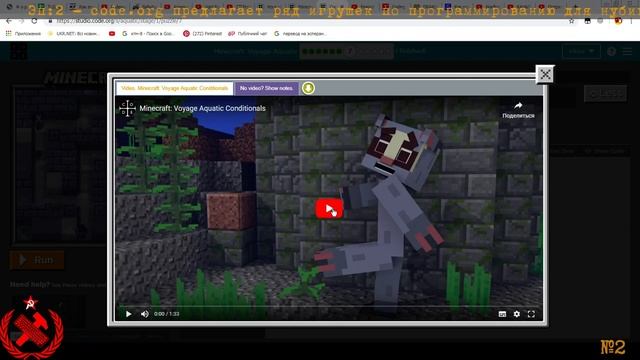Screen dimensions: 640x360
Task: Close the video dialog with the X button
Action: [545, 74]
